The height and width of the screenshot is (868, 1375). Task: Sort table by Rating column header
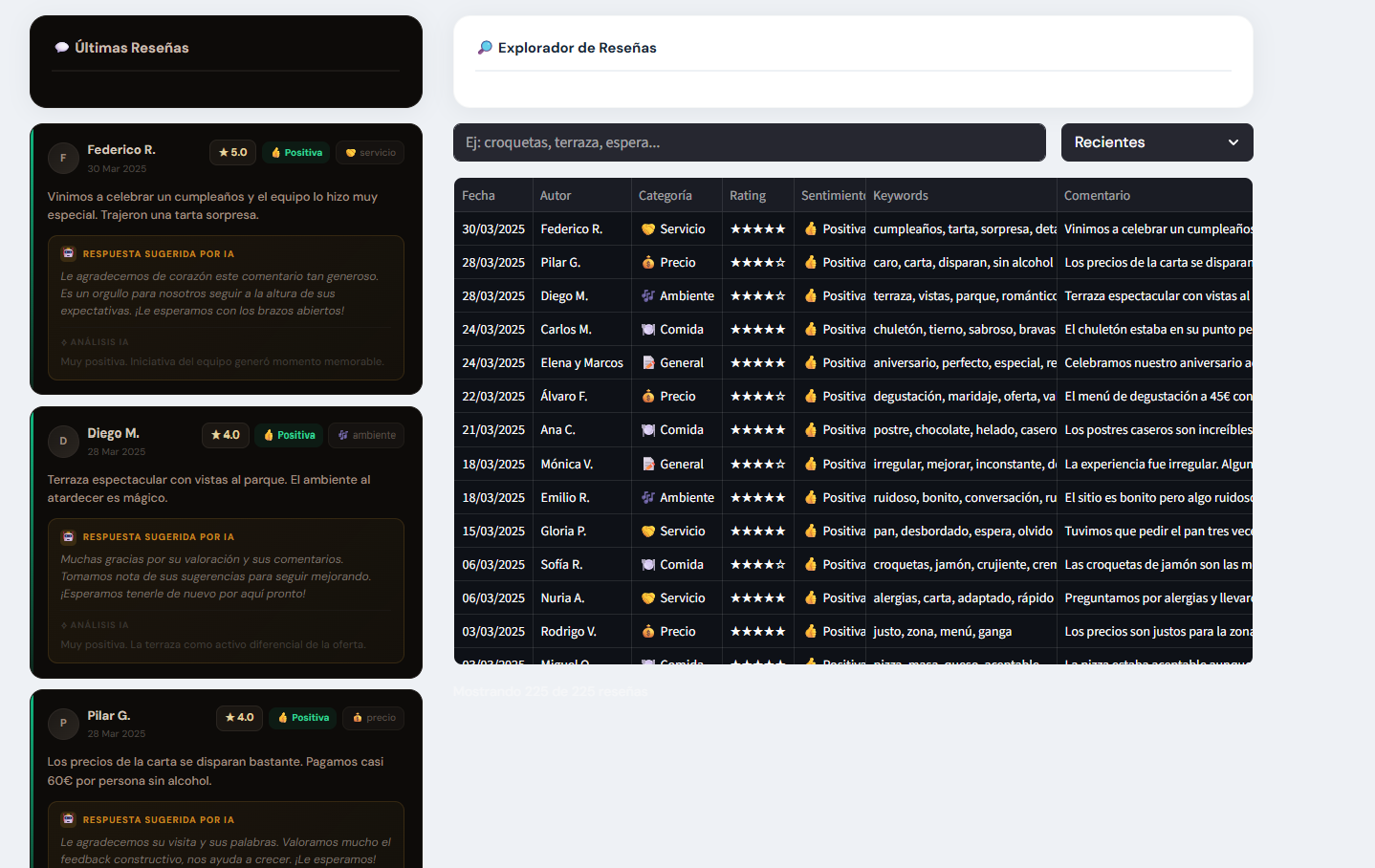748,196
